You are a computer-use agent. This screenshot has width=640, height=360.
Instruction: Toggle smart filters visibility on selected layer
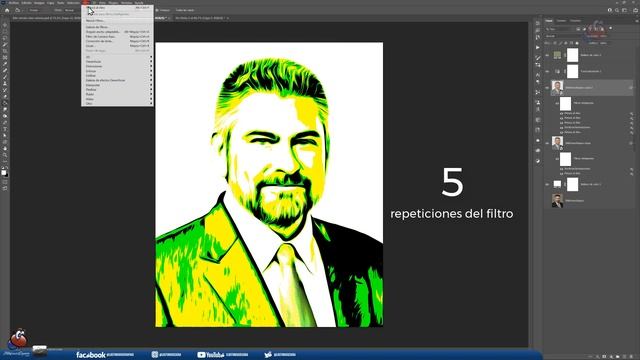[557, 103]
